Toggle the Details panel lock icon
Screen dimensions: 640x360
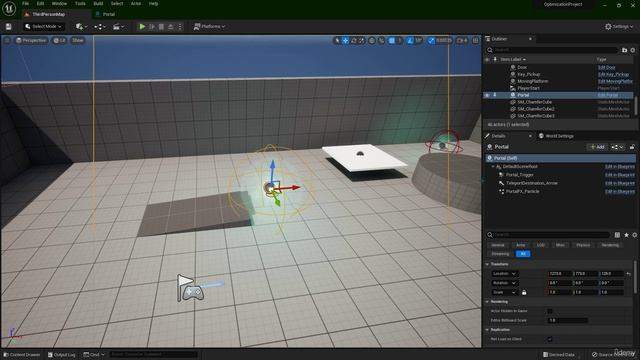(x=632, y=147)
